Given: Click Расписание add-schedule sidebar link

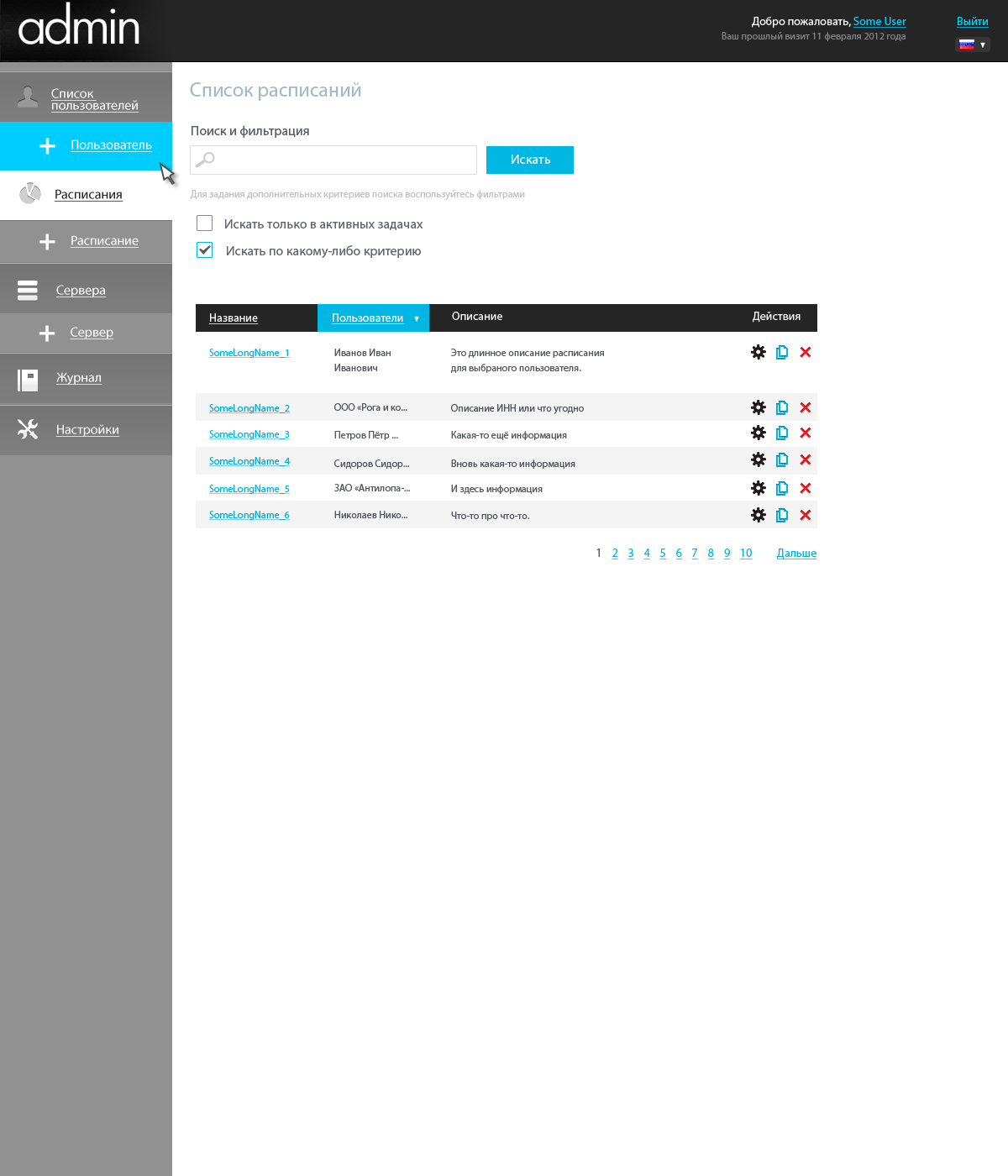Looking at the screenshot, I should coord(104,240).
